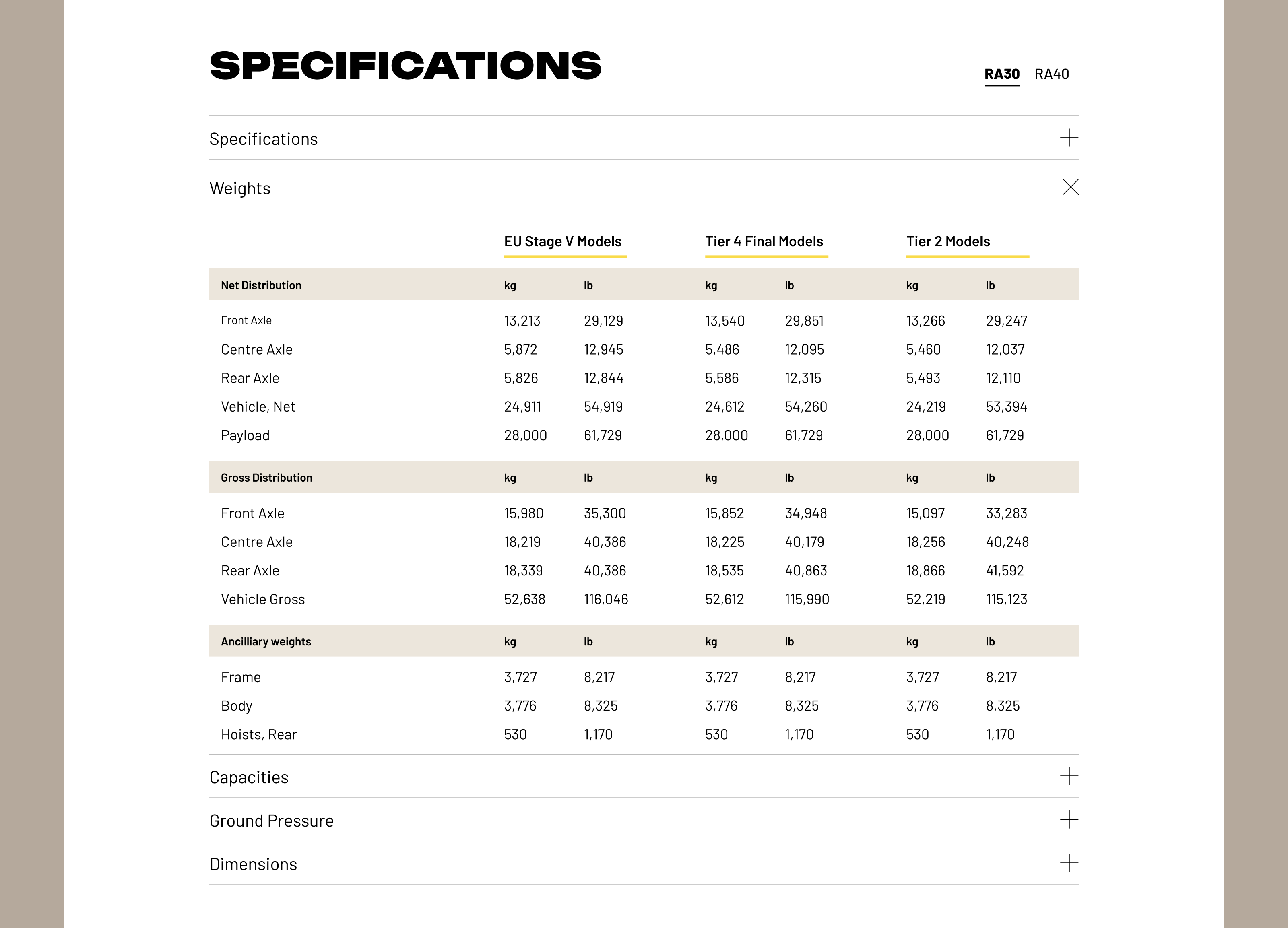1288x928 pixels.
Task: Click the Net Distribution table header
Action: click(x=261, y=285)
